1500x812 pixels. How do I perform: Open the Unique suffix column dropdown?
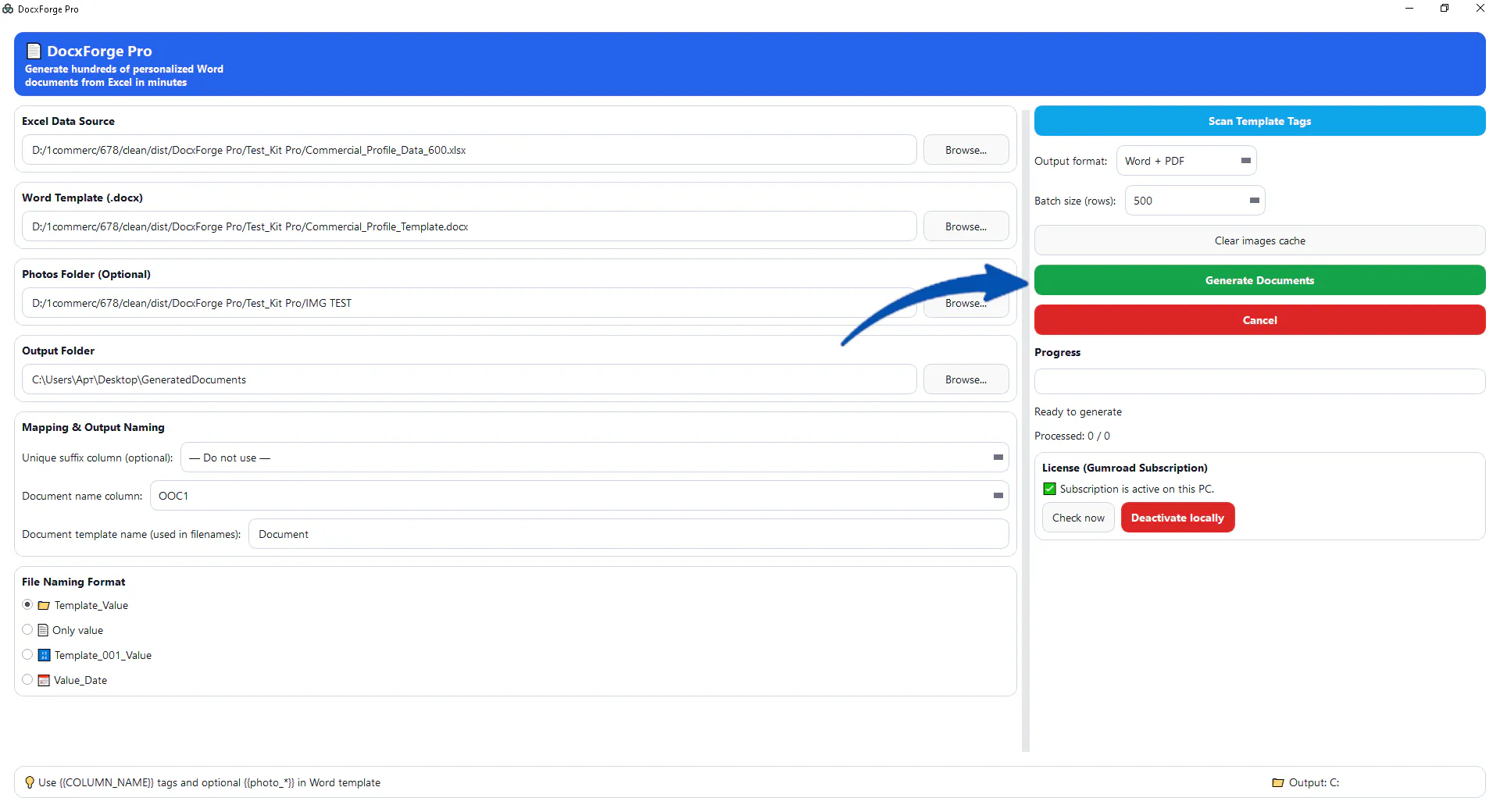coord(595,458)
